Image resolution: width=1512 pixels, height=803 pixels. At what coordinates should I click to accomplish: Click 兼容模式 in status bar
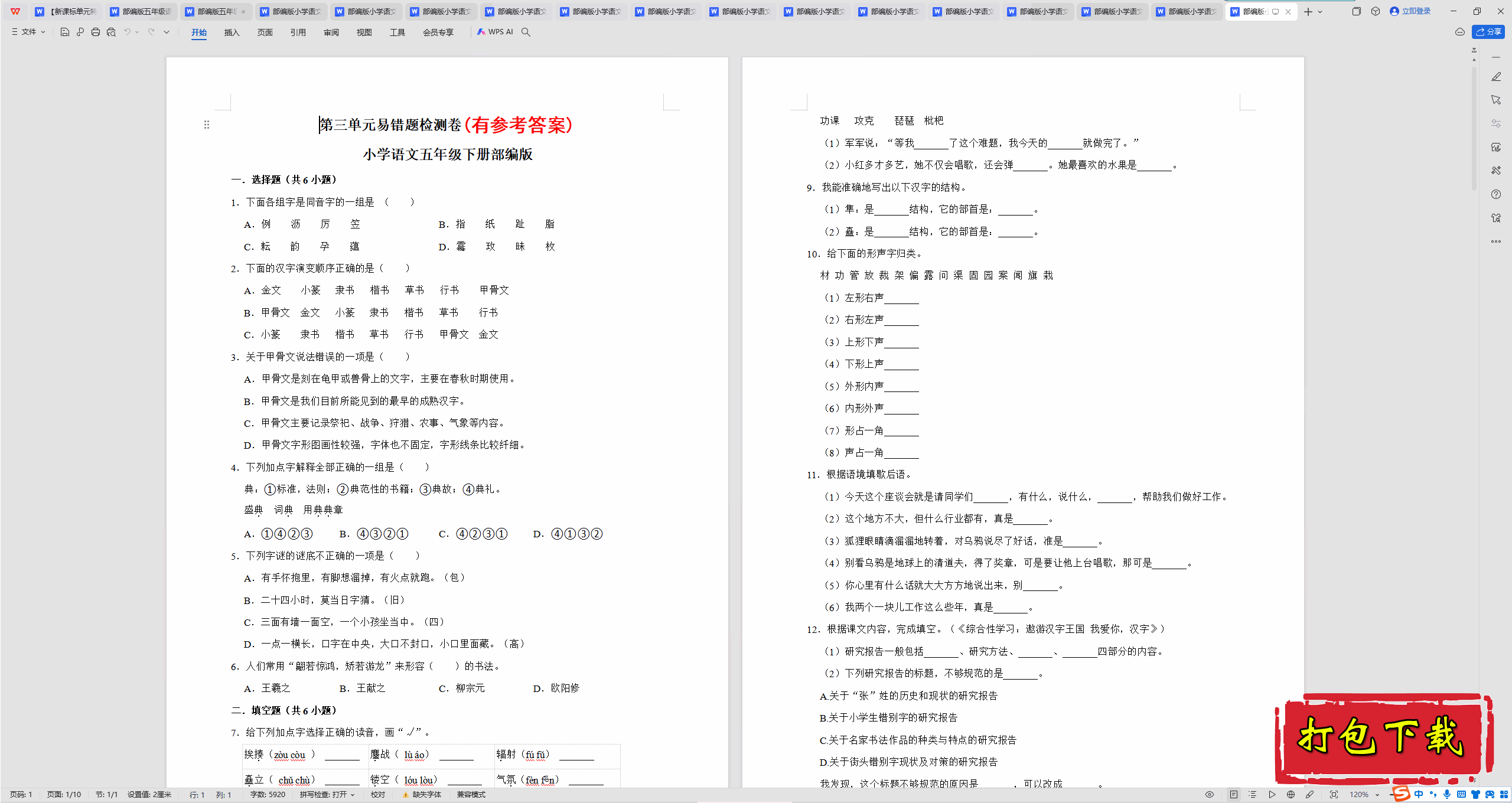471,795
